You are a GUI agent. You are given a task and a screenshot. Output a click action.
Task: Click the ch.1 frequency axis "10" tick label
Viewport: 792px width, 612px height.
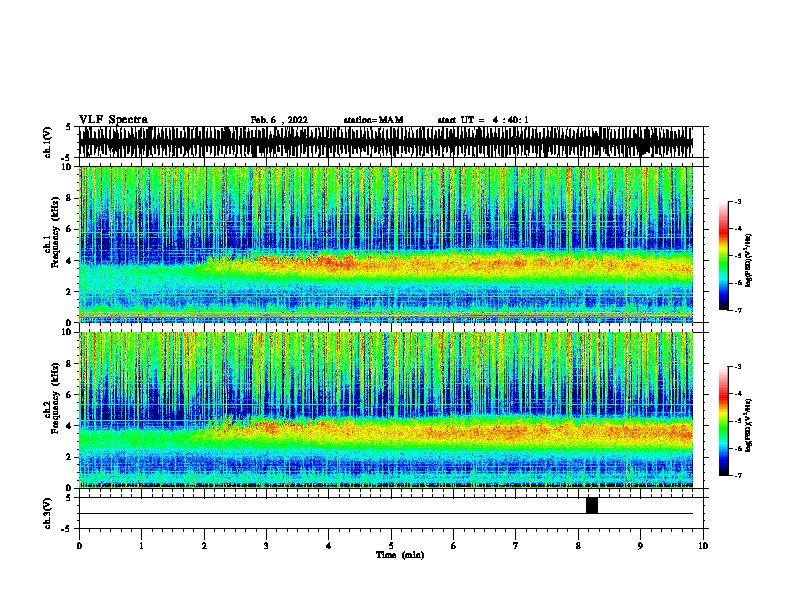click(67, 167)
